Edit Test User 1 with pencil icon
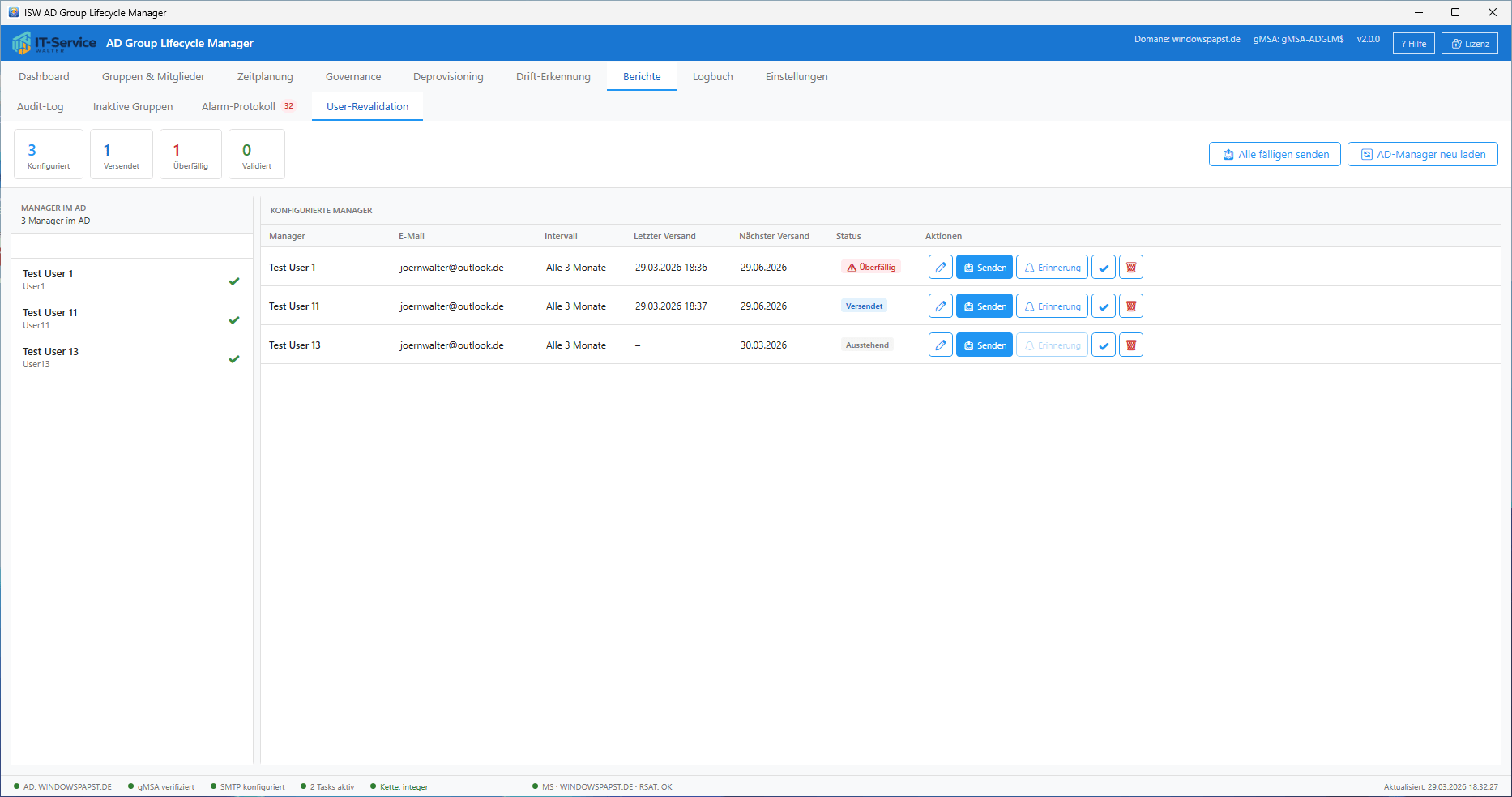This screenshot has width=1512, height=797. tap(940, 268)
